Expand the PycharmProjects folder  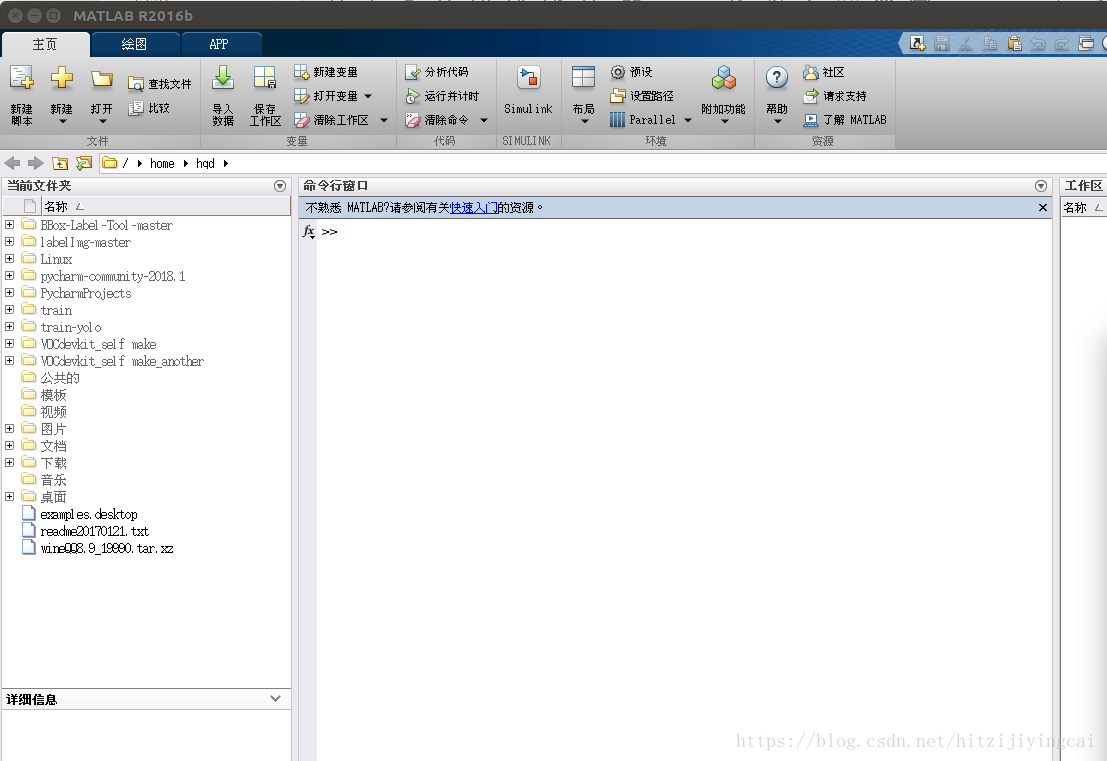tap(10, 292)
